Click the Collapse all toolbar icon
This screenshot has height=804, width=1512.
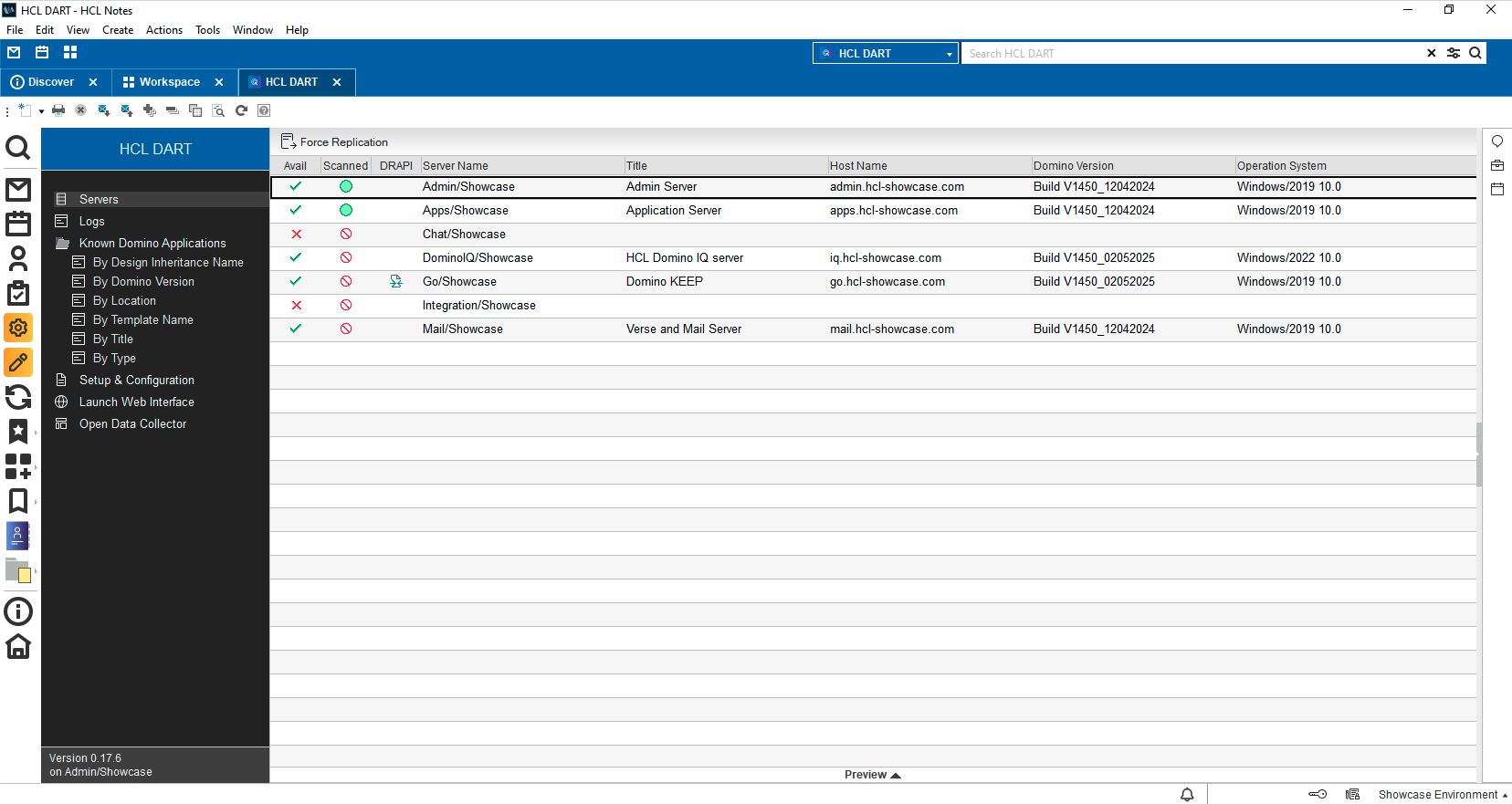point(173,110)
